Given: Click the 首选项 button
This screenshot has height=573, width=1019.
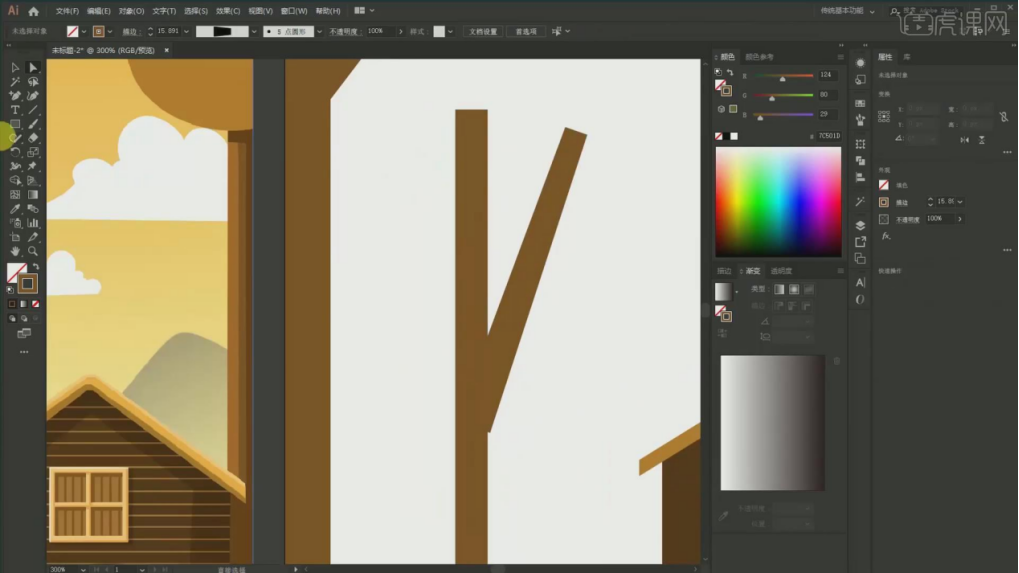Looking at the screenshot, I should [526, 32].
